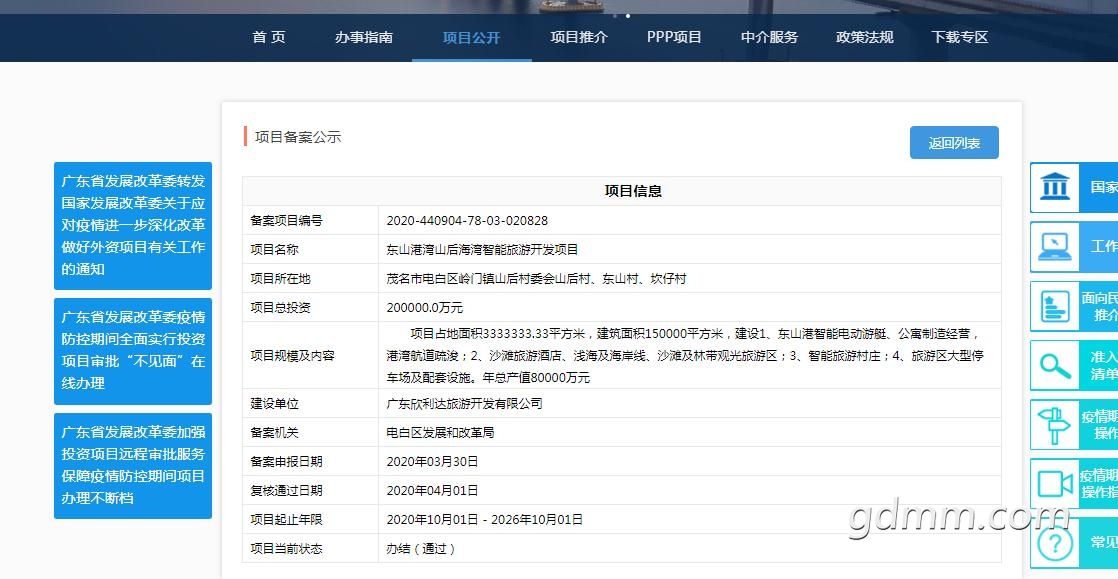Open the 首页 home menu item
Viewport: 1118px width, 579px height.
269,38
